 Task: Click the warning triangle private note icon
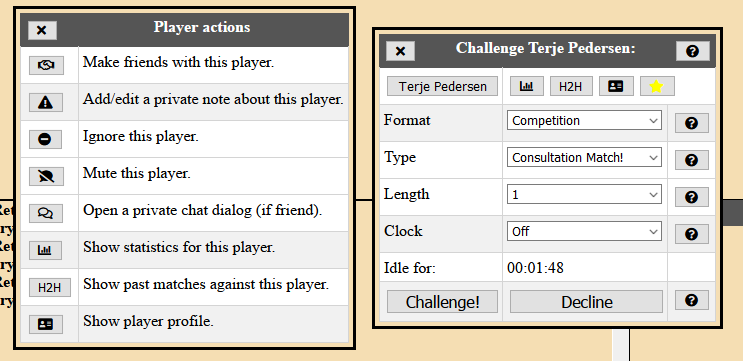(x=45, y=102)
